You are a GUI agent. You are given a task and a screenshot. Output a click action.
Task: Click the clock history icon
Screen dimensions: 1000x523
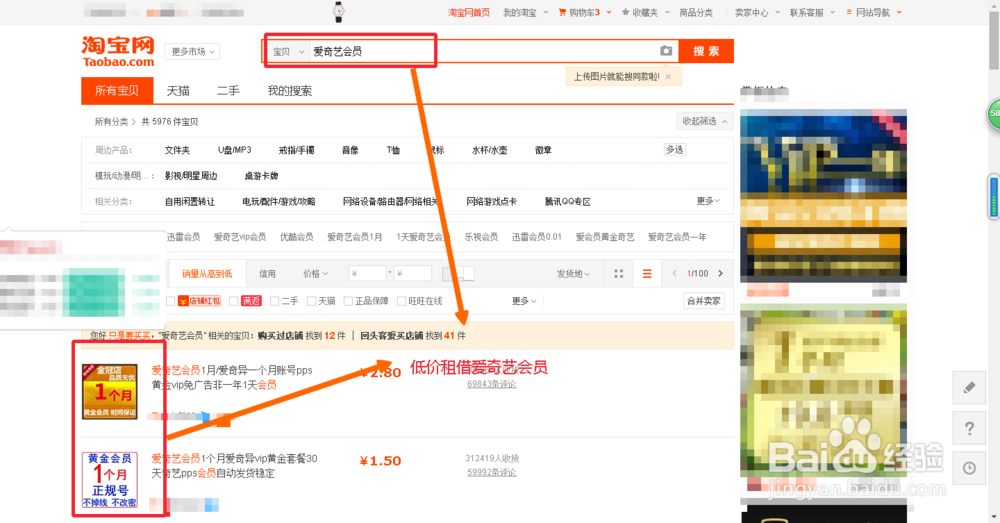point(969,468)
